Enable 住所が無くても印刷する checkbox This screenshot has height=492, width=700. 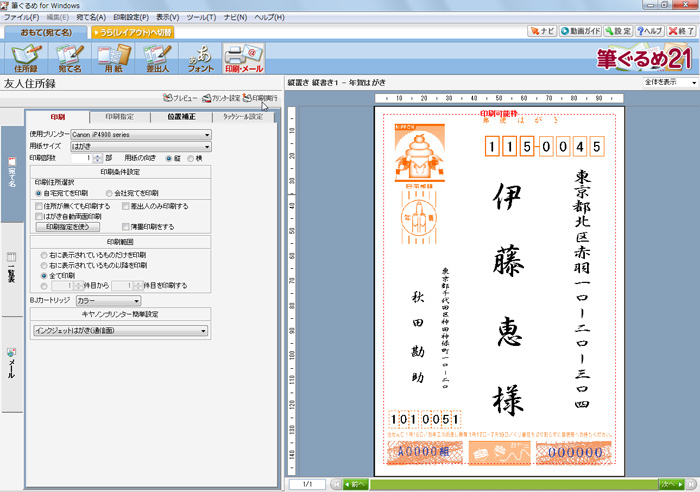(x=39, y=205)
